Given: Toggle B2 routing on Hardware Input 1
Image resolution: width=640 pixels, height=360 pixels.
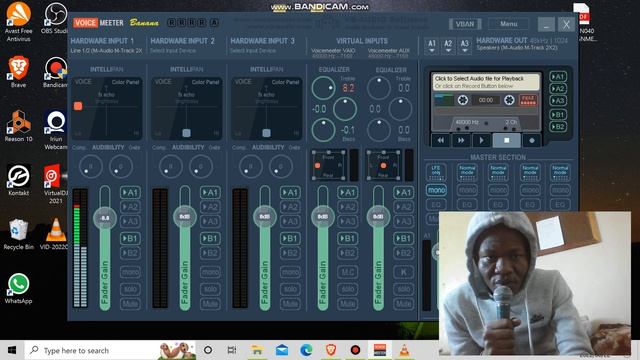Looking at the screenshot, I should pos(130,253).
